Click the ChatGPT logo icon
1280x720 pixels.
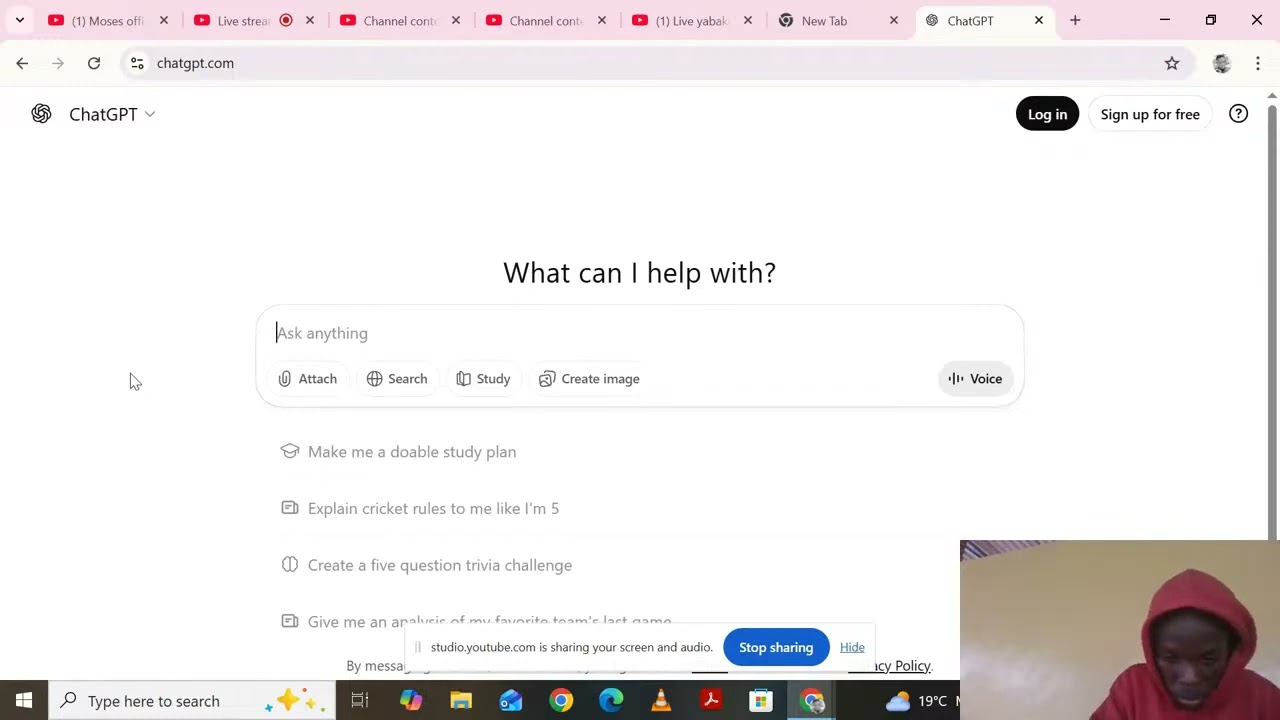(41, 114)
